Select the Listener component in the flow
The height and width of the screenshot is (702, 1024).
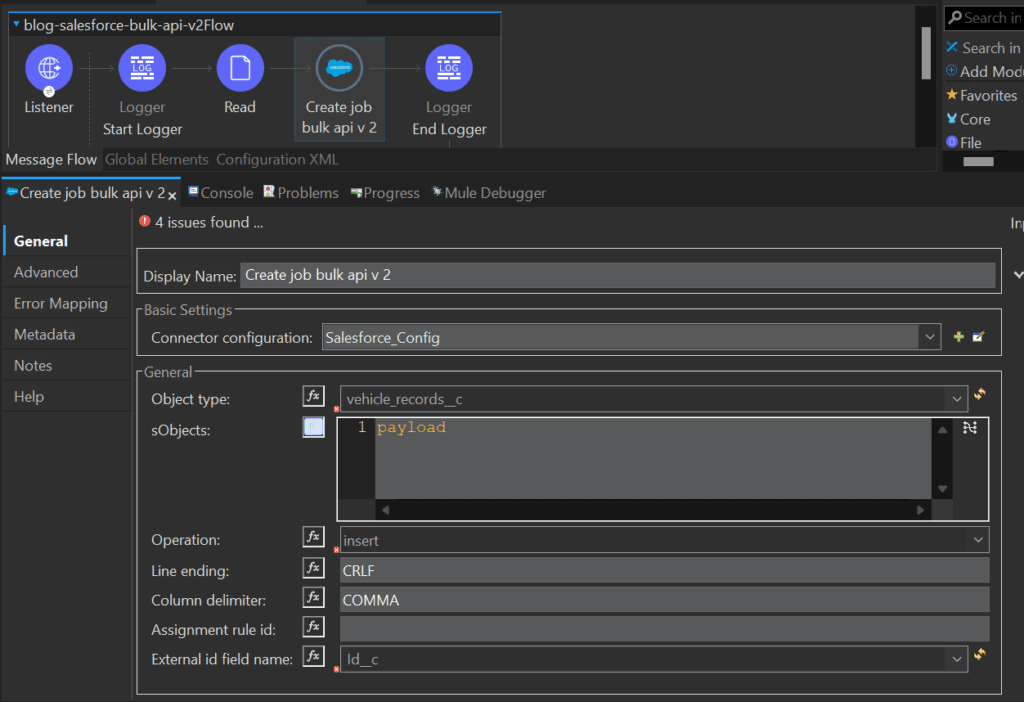tap(48, 67)
